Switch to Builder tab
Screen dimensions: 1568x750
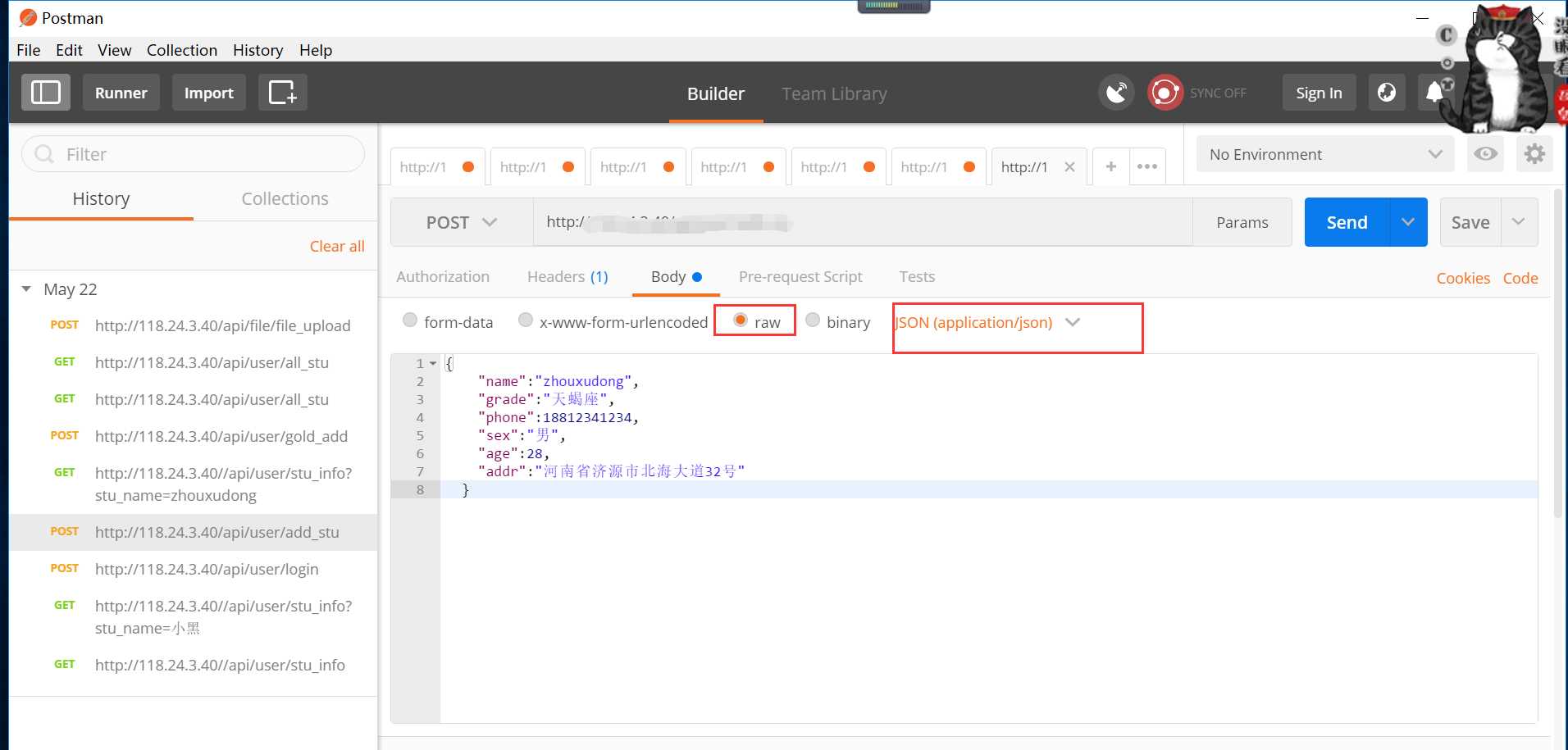(716, 93)
